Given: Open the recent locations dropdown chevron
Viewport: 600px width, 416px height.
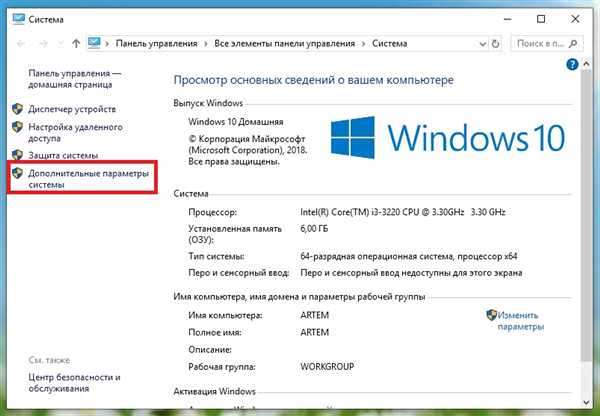Looking at the screenshot, I should [60, 44].
